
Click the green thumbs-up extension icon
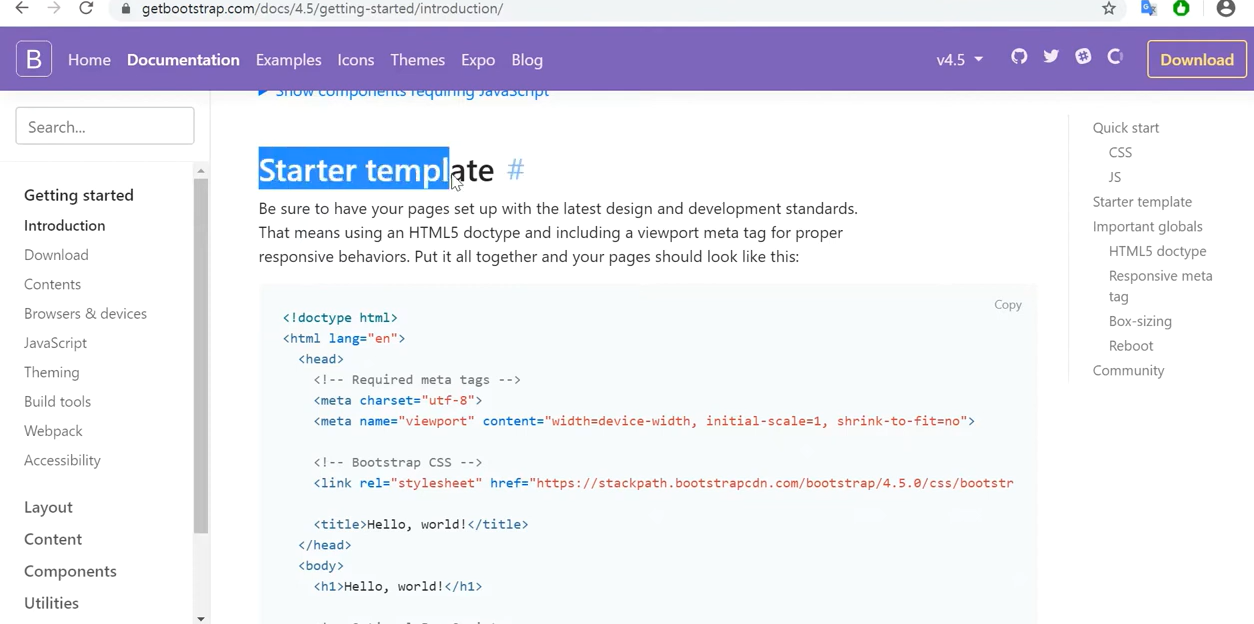click(x=1181, y=9)
